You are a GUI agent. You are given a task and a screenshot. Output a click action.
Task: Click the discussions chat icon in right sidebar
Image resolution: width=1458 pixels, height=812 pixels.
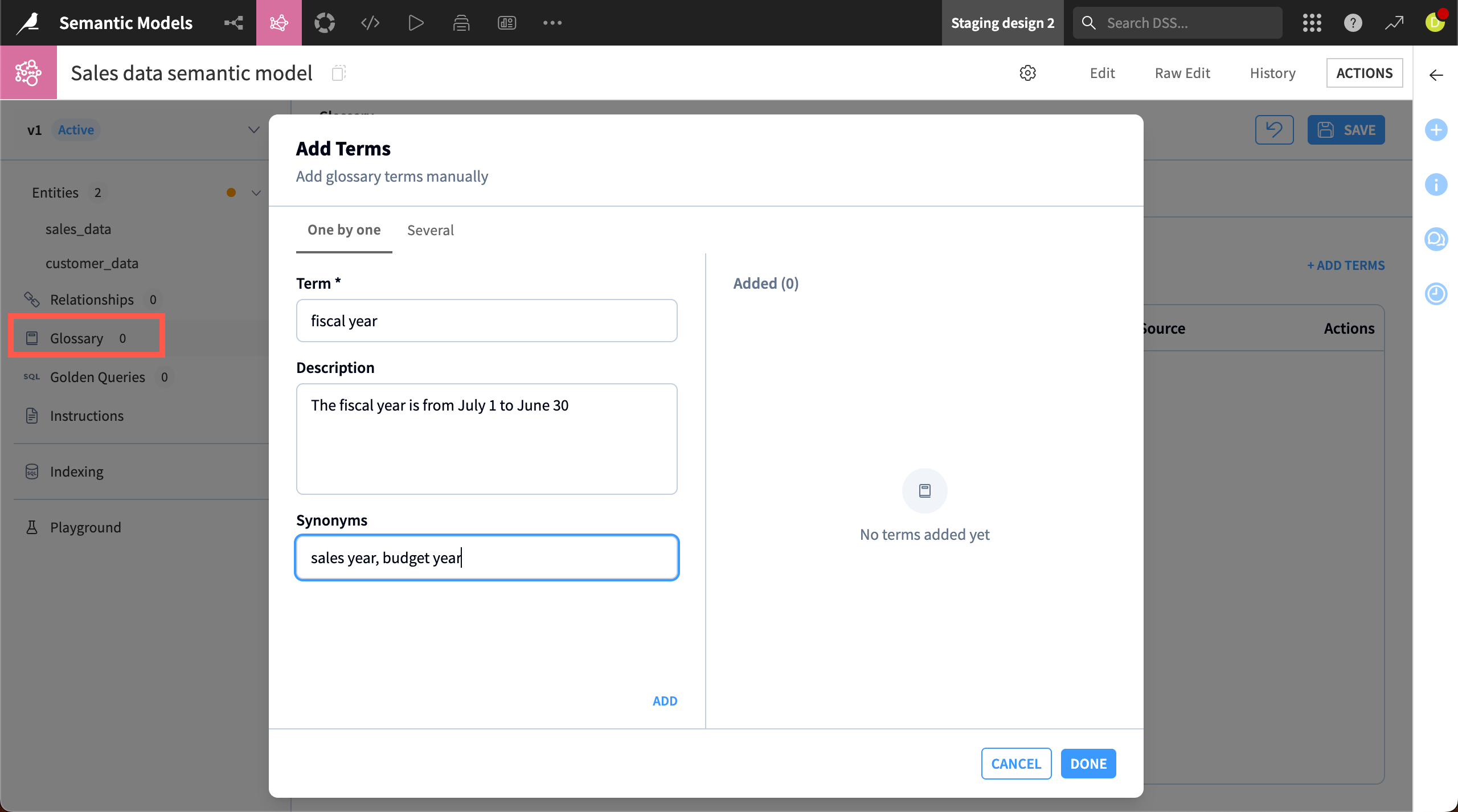1436,239
